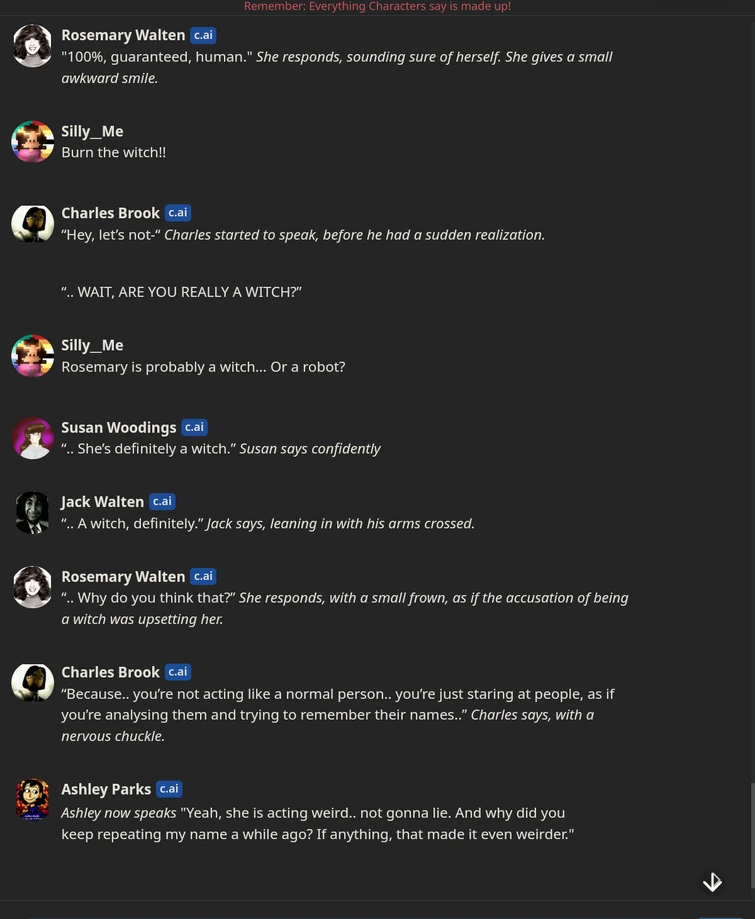Click Silly_Me's avatar next to "Burn the witch!!"
The height and width of the screenshot is (919, 755).
pos(32,142)
